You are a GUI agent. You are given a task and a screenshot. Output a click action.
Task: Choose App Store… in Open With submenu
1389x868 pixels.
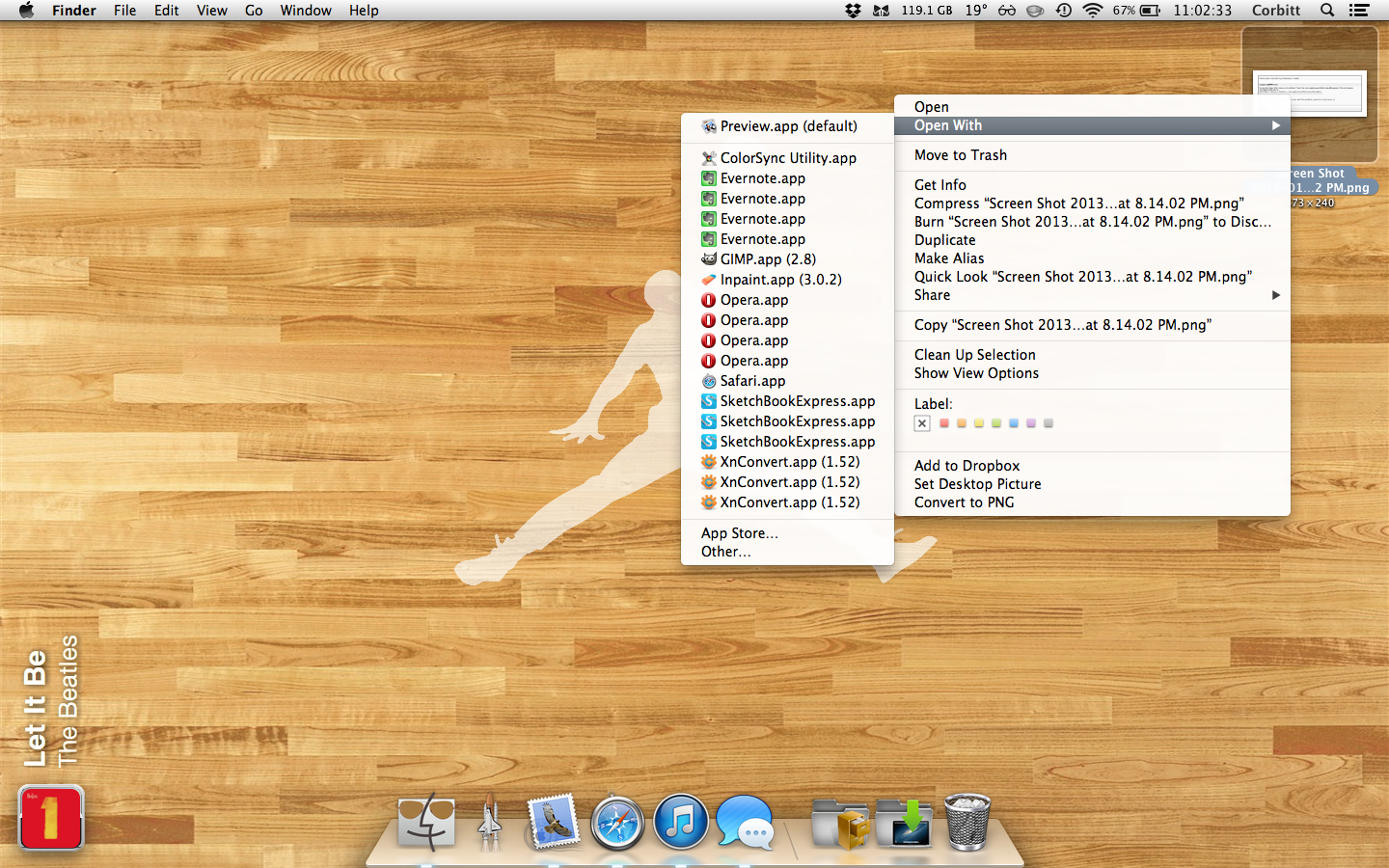click(787, 533)
